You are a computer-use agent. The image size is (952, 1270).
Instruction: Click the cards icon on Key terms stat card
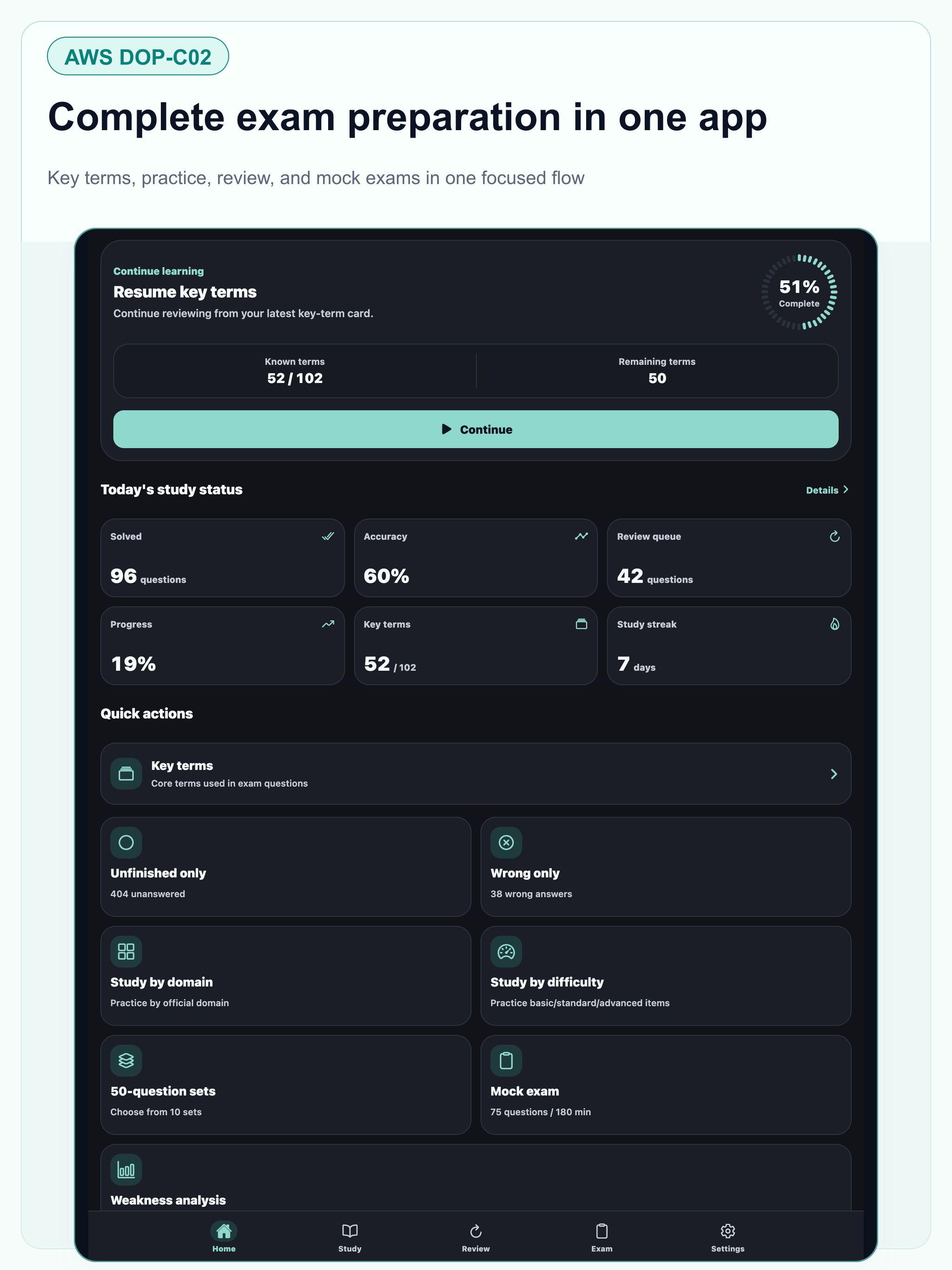click(x=581, y=624)
